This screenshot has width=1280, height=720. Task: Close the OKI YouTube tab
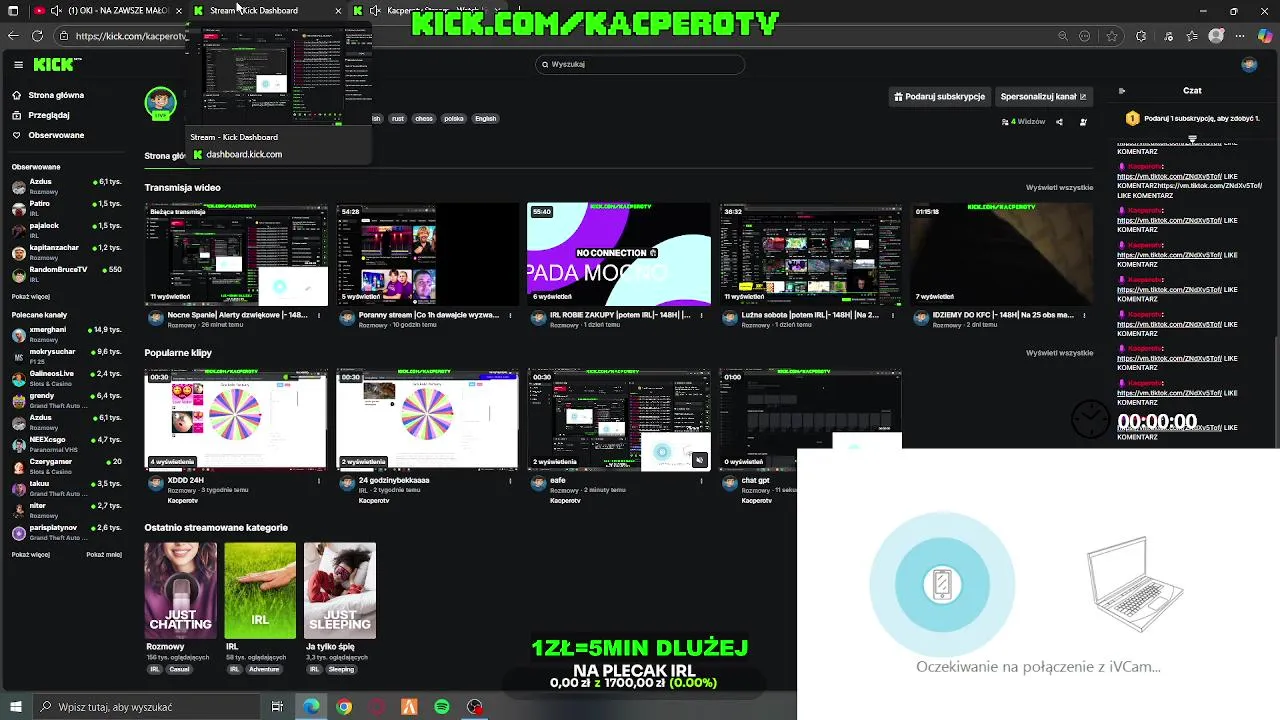(177, 11)
